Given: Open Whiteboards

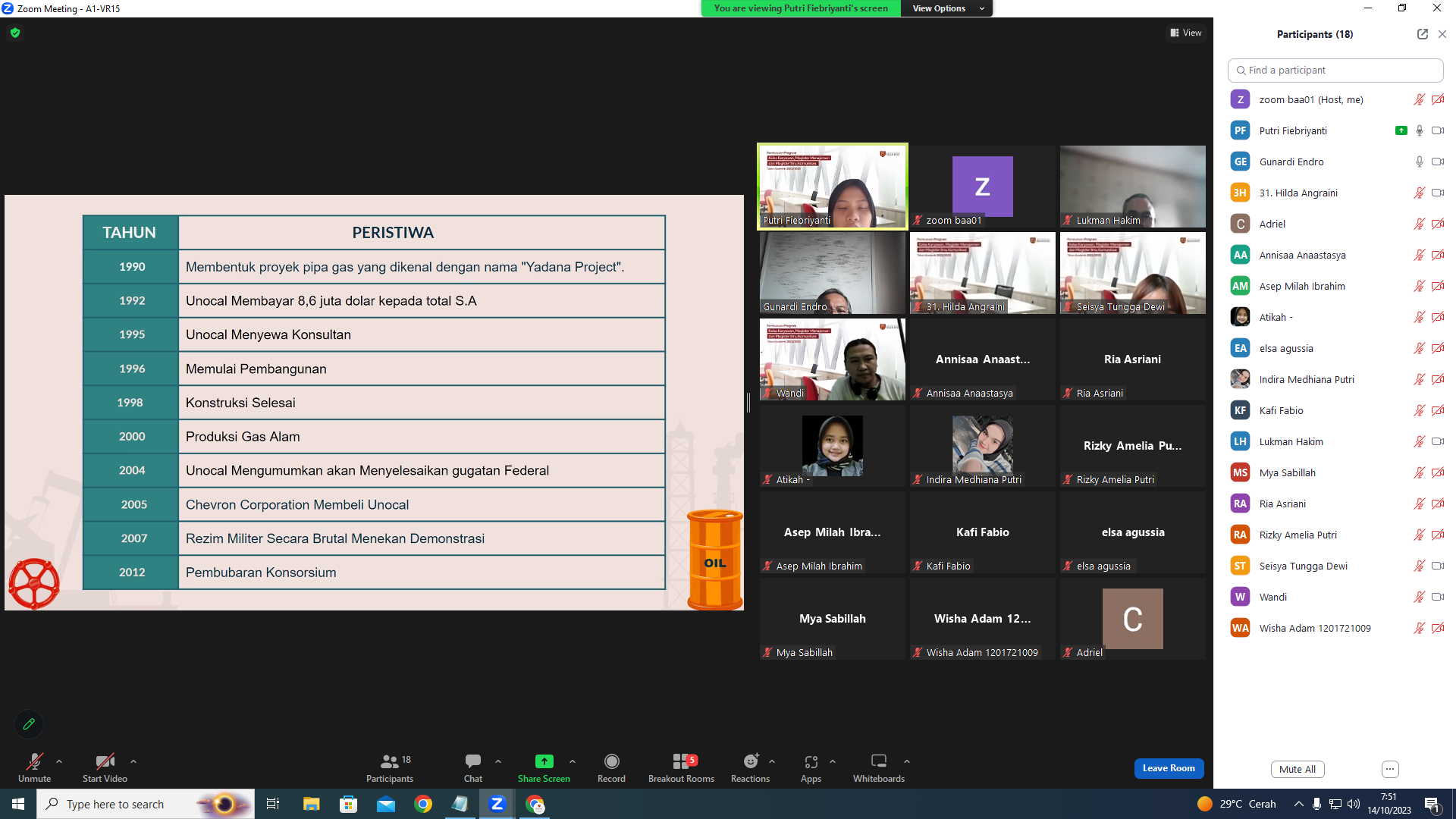Looking at the screenshot, I should point(879,767).
